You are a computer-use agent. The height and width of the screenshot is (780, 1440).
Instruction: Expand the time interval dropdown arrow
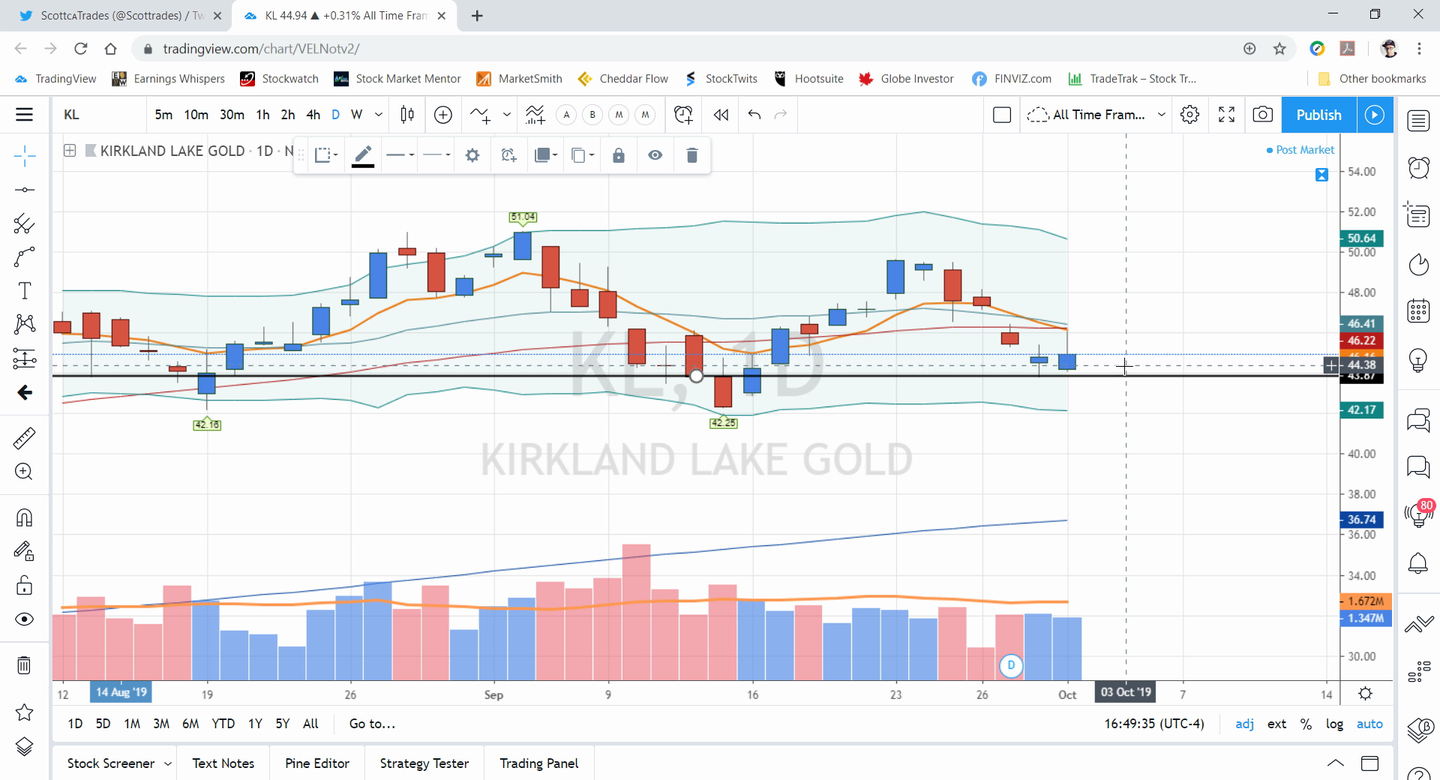[378, 115]
